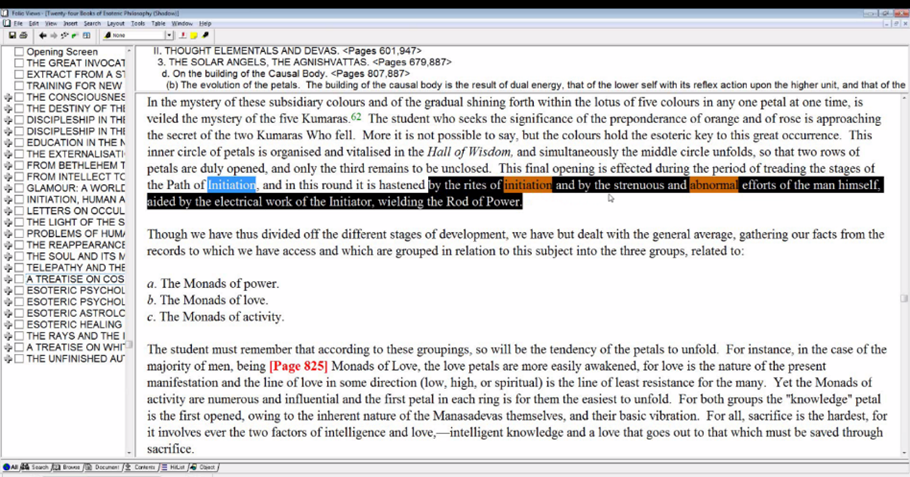Click the dotted trail icon after the forward arrow
Image resolution: width=910 pixels, height=477 pixels.
pyautogui.click(x=64, y=35)
